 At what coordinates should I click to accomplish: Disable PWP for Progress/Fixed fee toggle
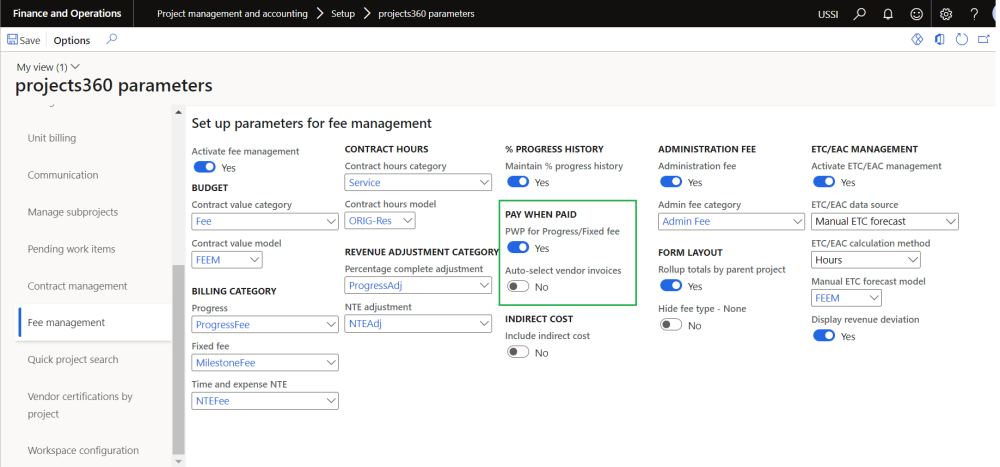[518, 248]
